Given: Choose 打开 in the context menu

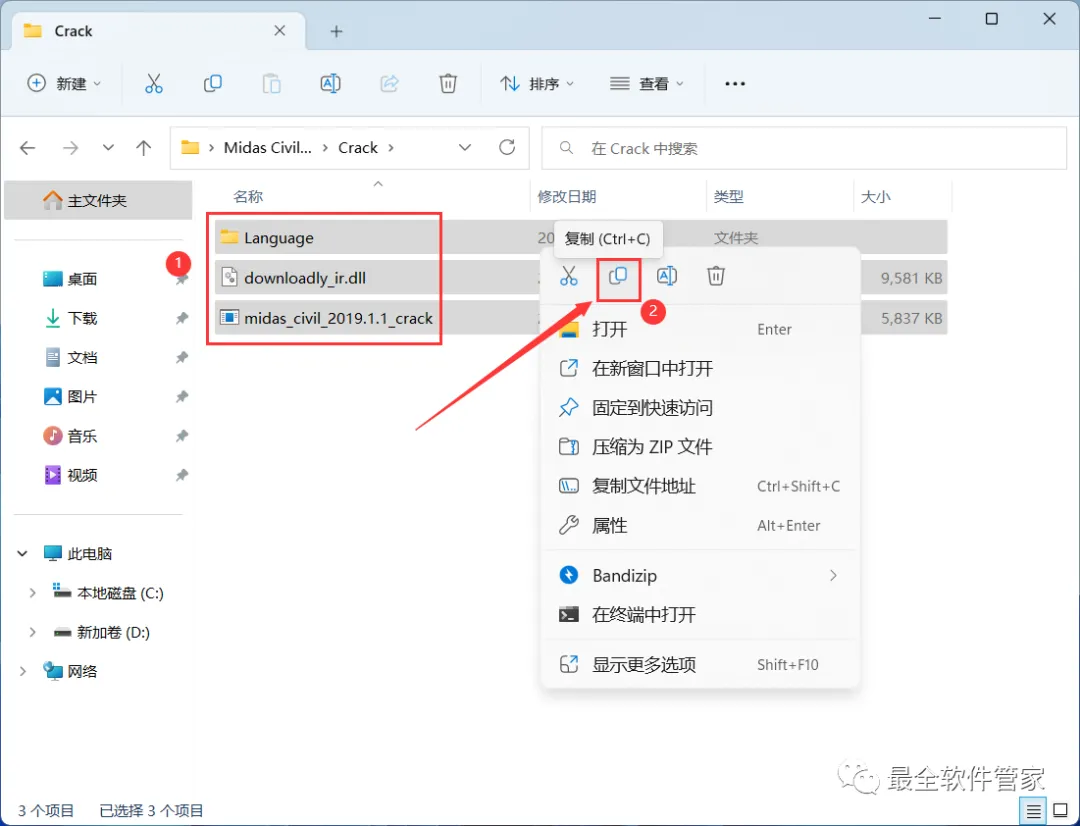Looking at the screenshot, I should pos(700,329).
